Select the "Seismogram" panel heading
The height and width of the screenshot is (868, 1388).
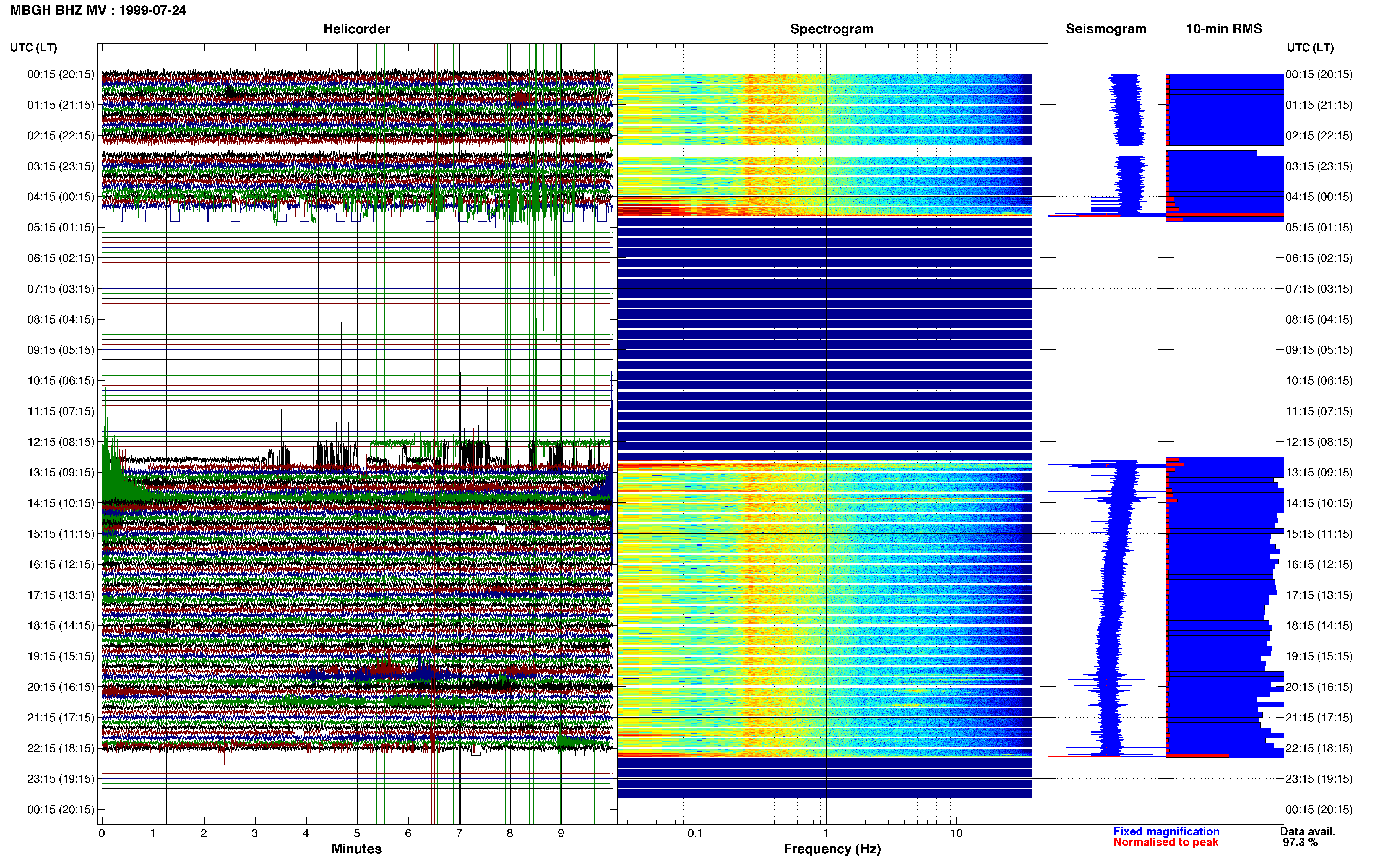pyautogui.click(x=1106, y=29)
